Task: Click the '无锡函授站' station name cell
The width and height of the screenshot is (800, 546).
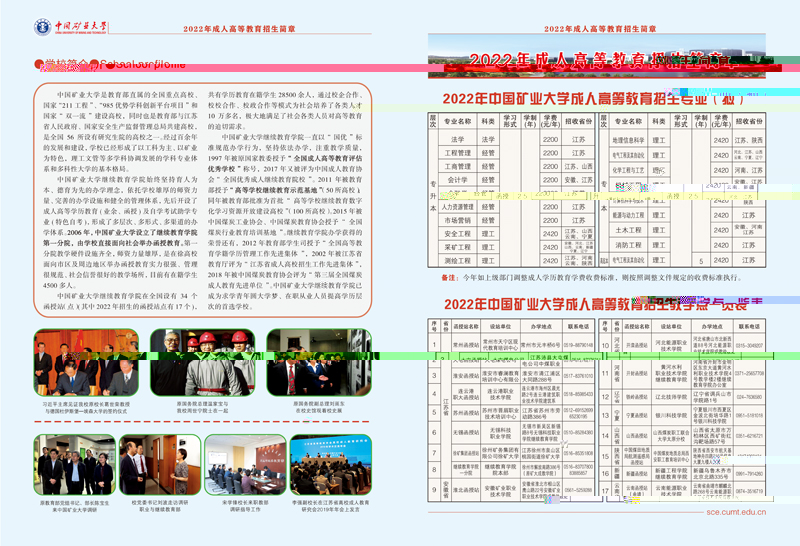Action: click(x=466, y=432)
